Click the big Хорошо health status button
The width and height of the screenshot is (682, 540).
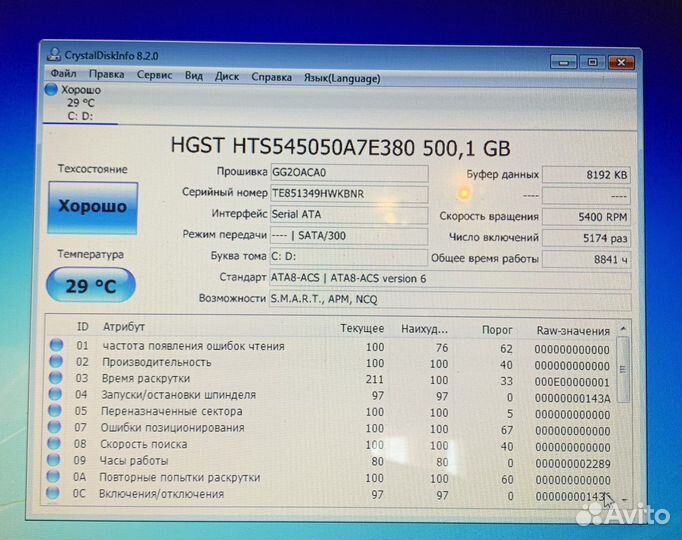(x=93, y=208)
